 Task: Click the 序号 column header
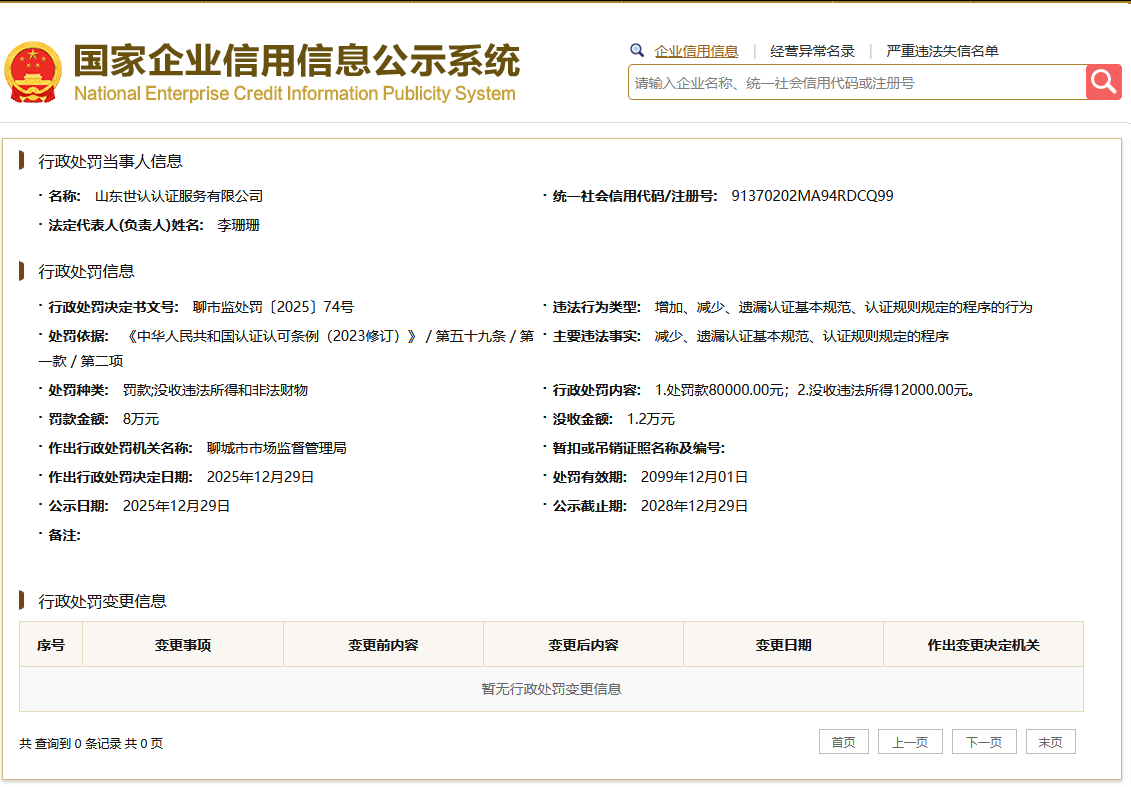point(51,645)
